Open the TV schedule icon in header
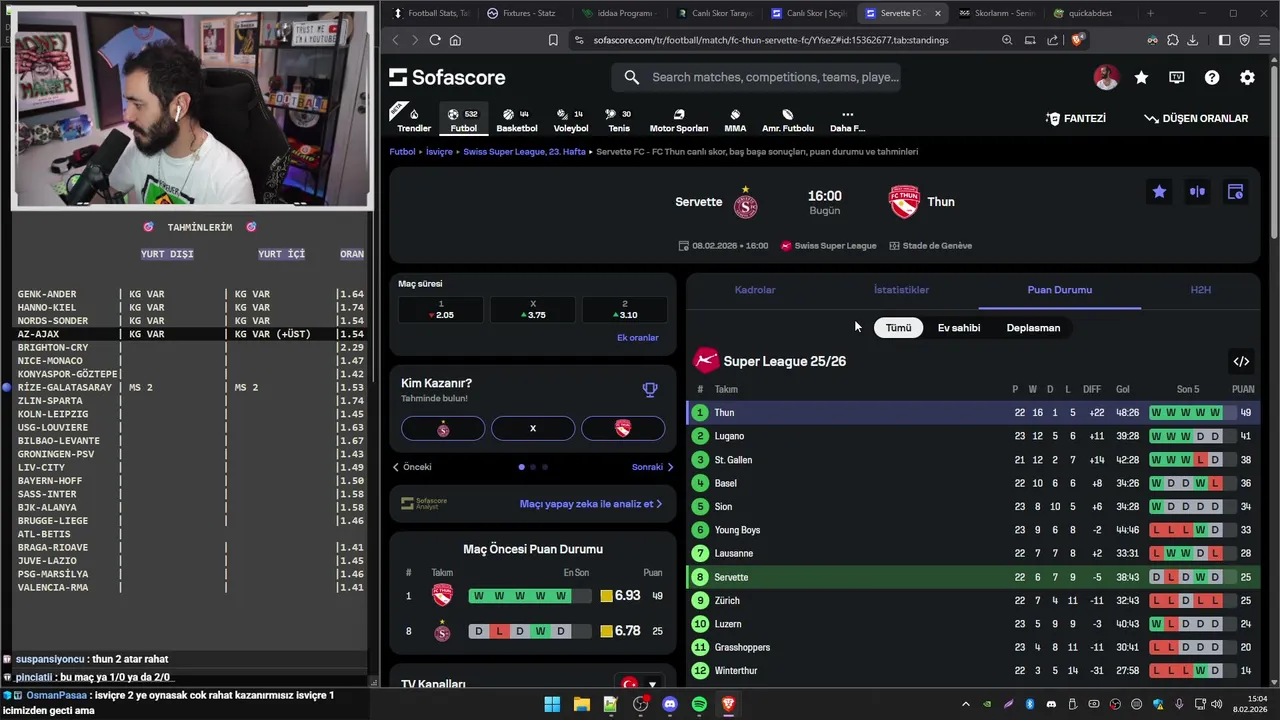This screenshot has height=720, width=1280. pos(1177,77)
